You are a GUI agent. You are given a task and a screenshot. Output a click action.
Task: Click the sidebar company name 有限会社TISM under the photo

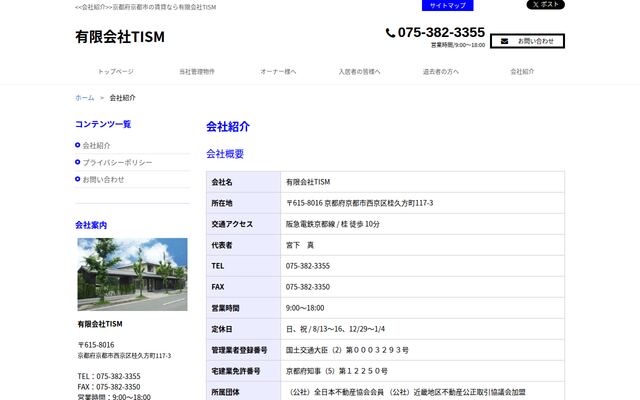[x=100, y=324]
